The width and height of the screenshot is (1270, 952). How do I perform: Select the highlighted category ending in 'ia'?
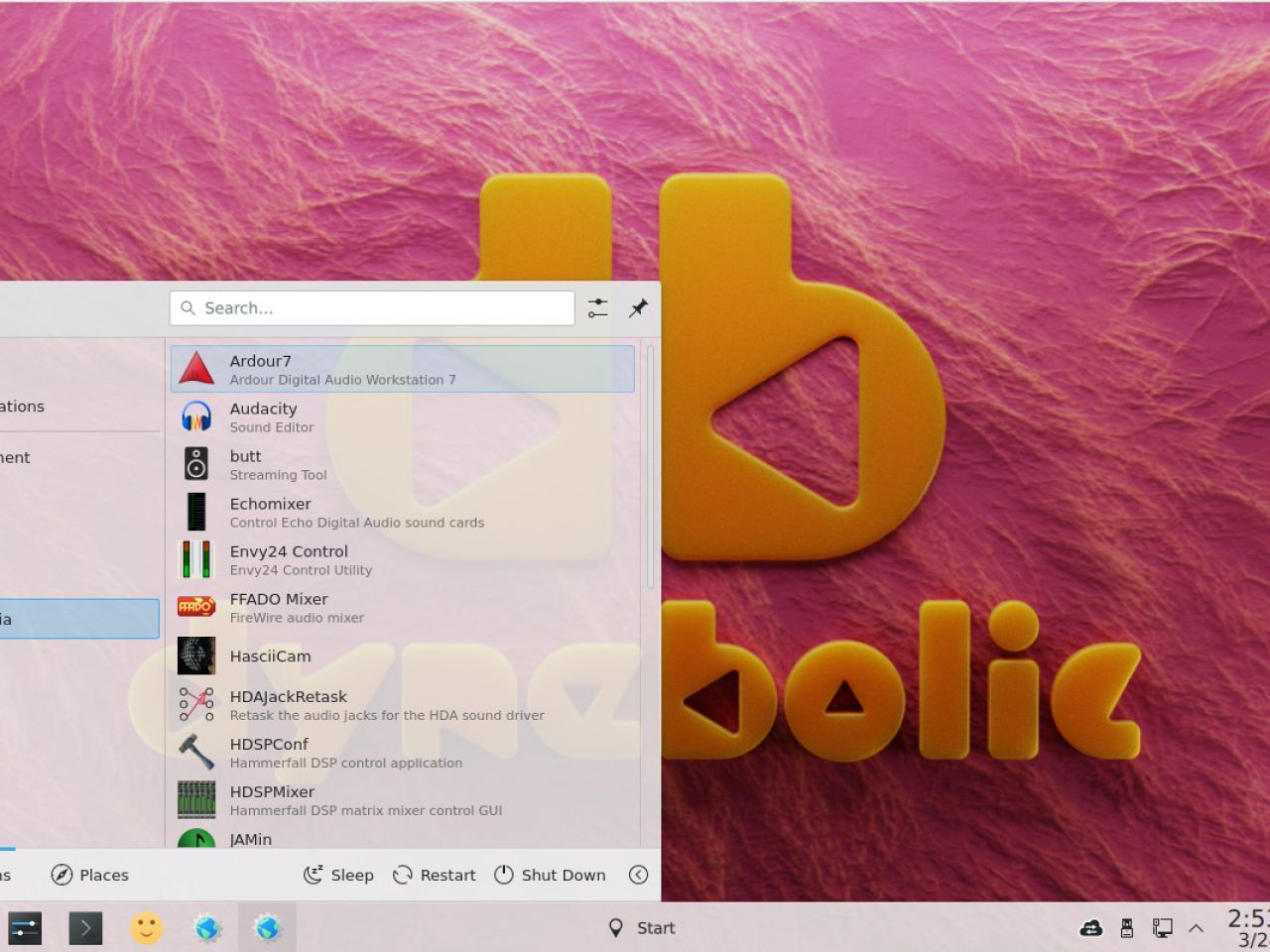[x=79, y=619]
